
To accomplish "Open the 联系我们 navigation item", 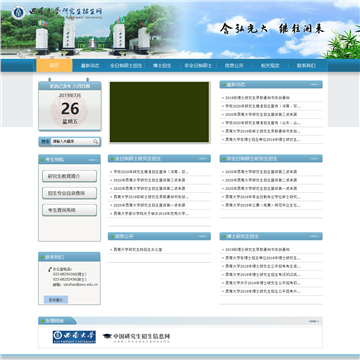I will [x=306, y=66].
